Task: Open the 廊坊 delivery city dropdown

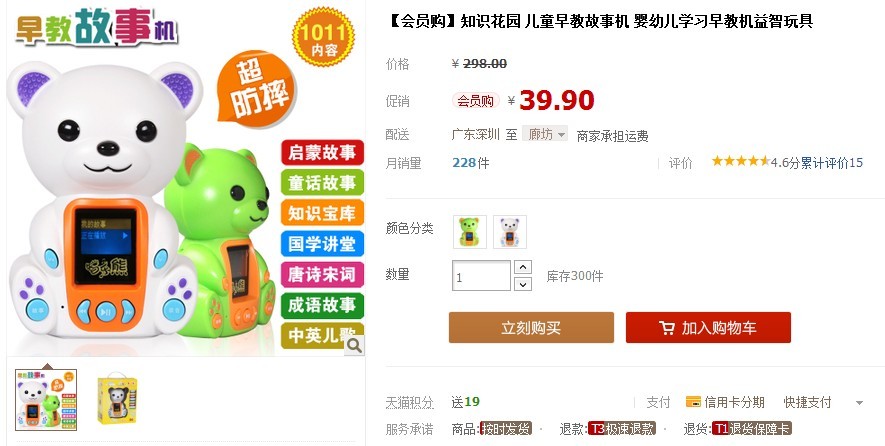Action: (545, 134)
